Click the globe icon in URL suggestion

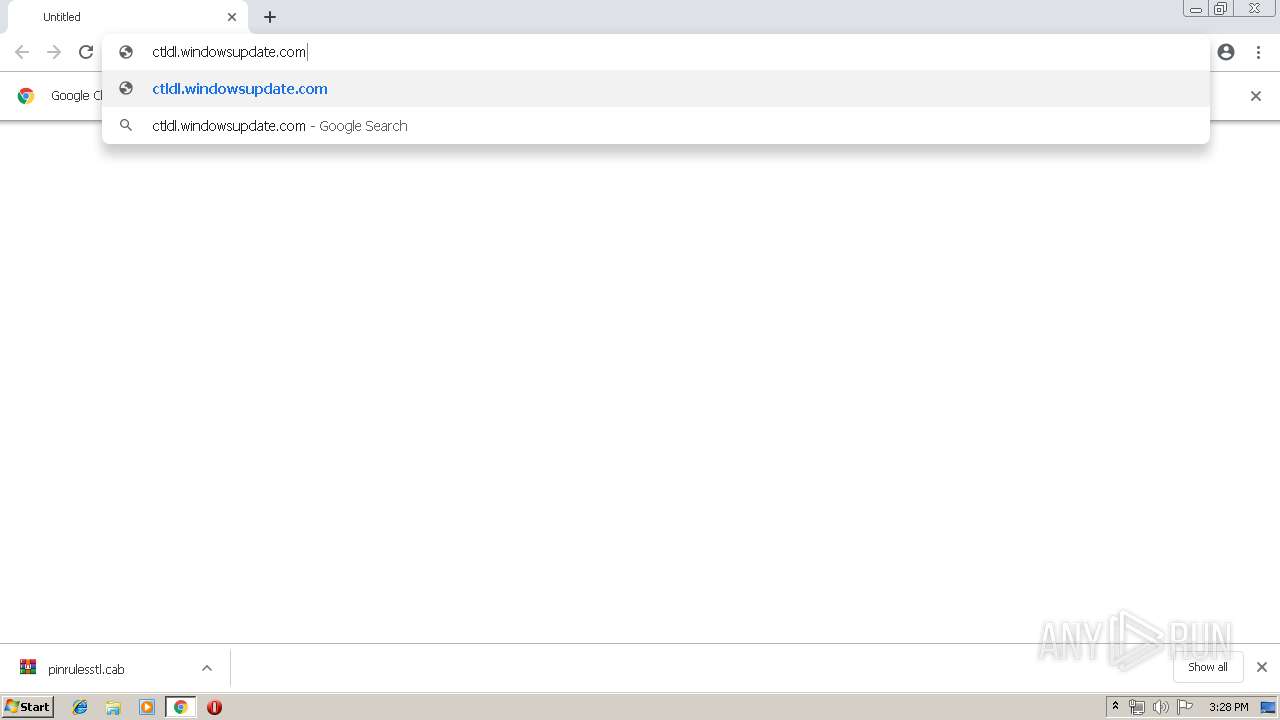(126, 89)
